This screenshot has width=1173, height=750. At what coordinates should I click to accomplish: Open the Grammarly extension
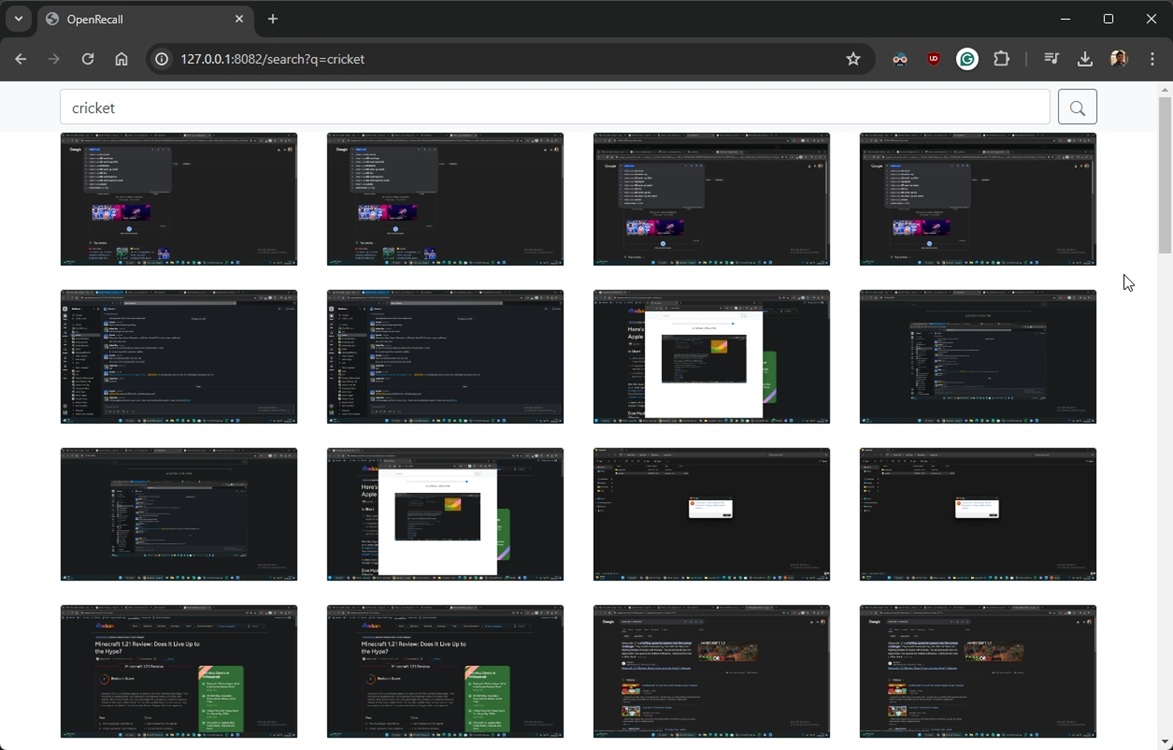tap(967, 59)
